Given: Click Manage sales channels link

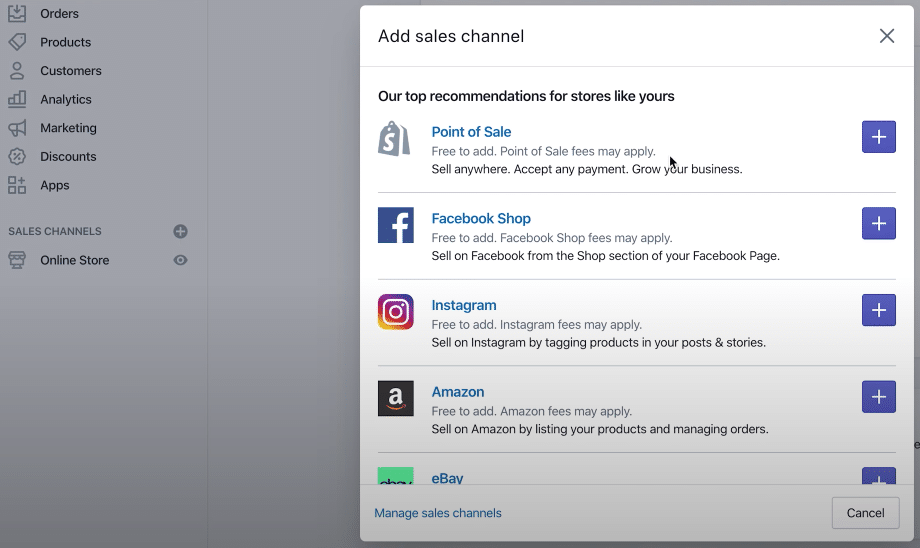Looking at the screenshot, I should (x=438, y=513).
